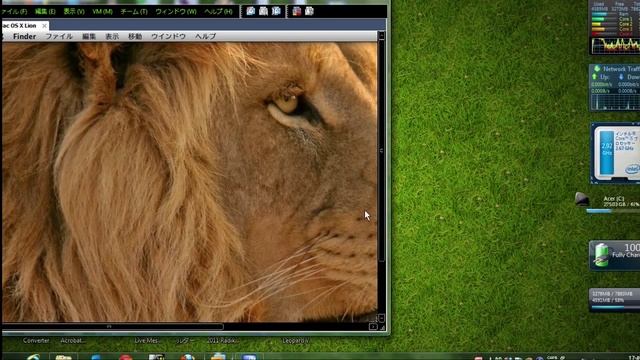Click the last icon in VMware's toolbar

(x=309, y=11)
